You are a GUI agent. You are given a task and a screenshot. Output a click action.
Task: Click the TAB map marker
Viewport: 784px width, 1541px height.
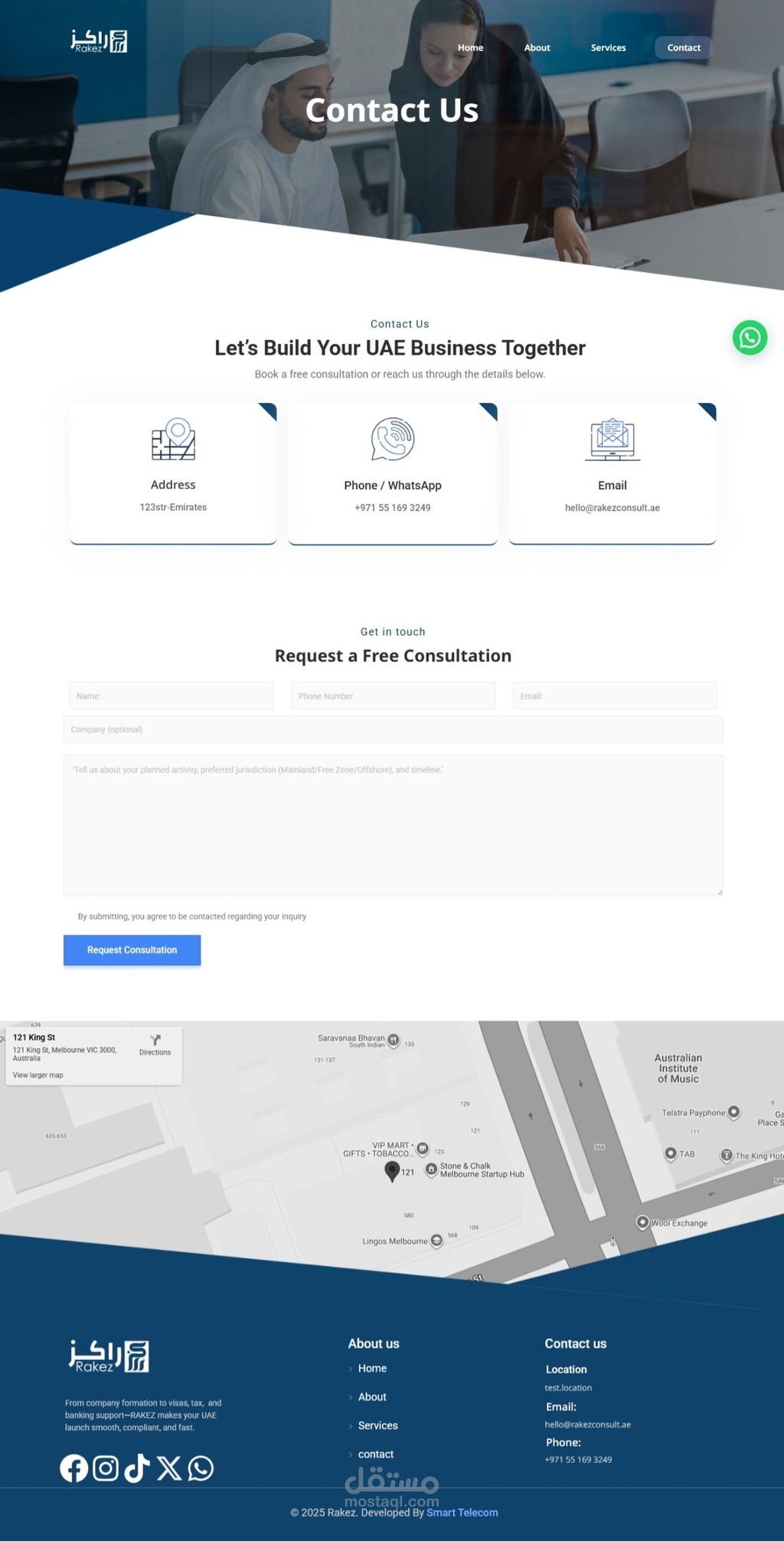pyautogui.click(x=671, y=1153)
